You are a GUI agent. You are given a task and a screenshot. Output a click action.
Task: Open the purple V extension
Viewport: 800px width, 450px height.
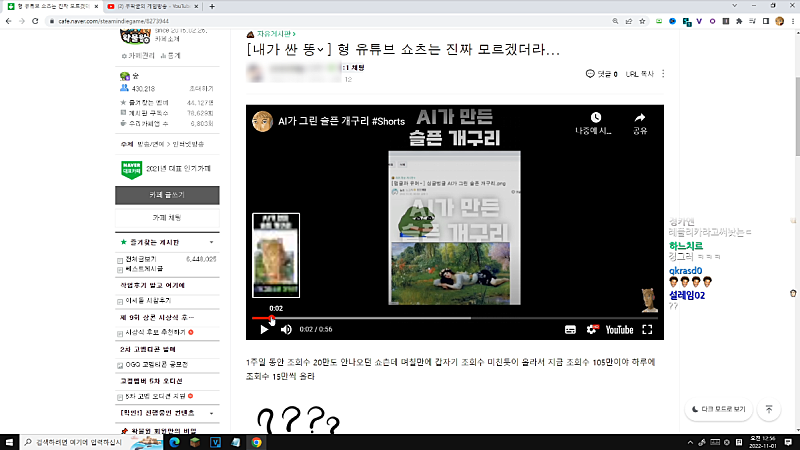(x=699, y=21)
